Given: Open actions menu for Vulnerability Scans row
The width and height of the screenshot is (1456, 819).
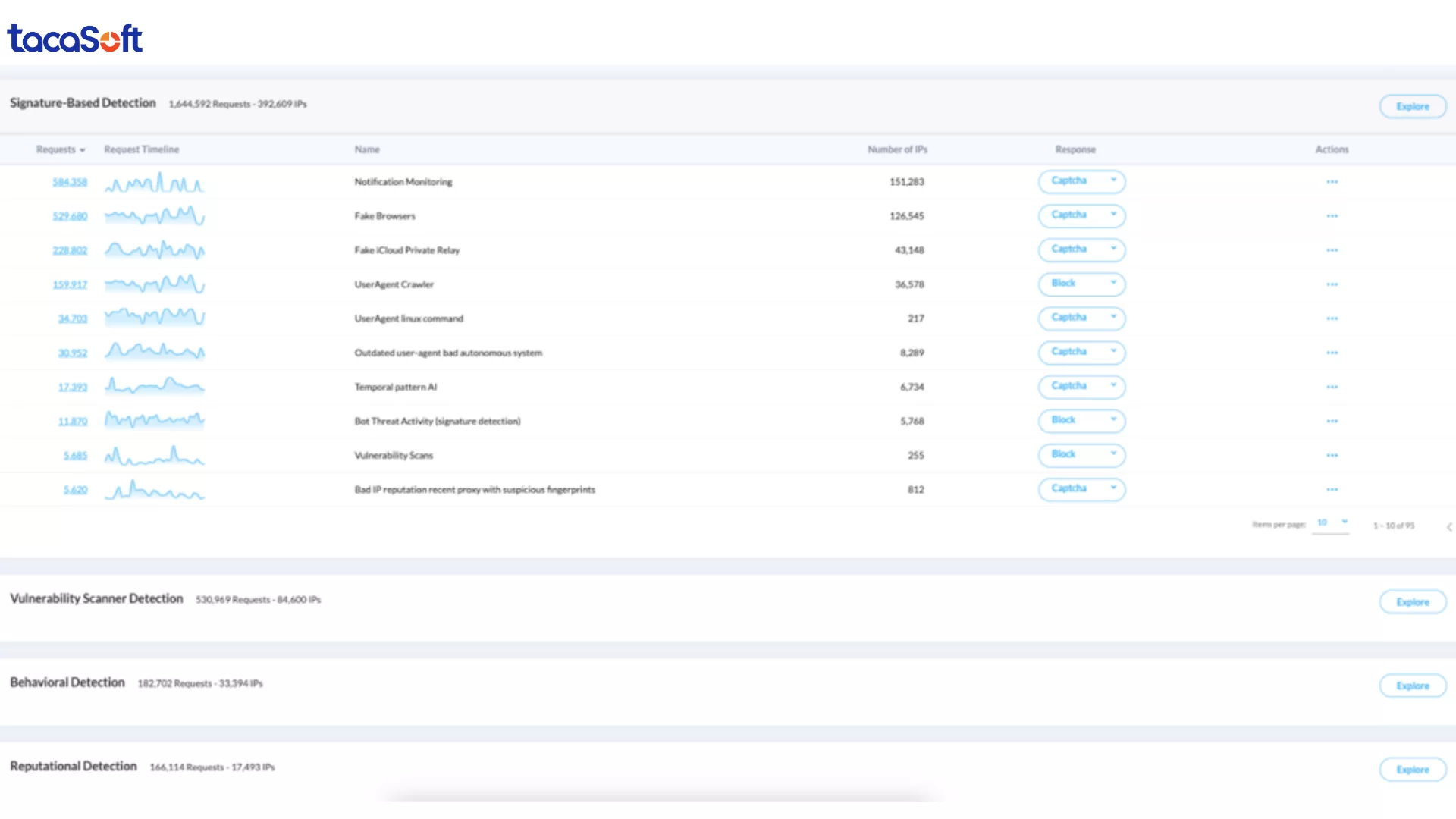Looking at the screenshot, I should tap(1332, 455).
